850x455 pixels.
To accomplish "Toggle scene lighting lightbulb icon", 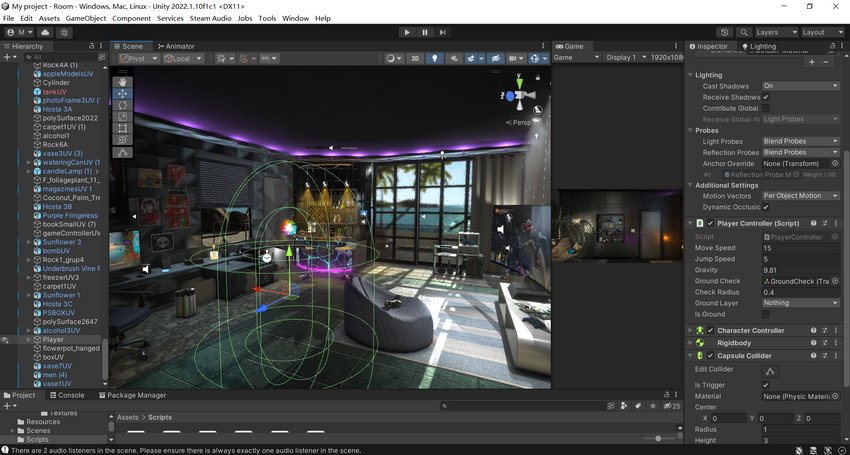I will 434,58.
